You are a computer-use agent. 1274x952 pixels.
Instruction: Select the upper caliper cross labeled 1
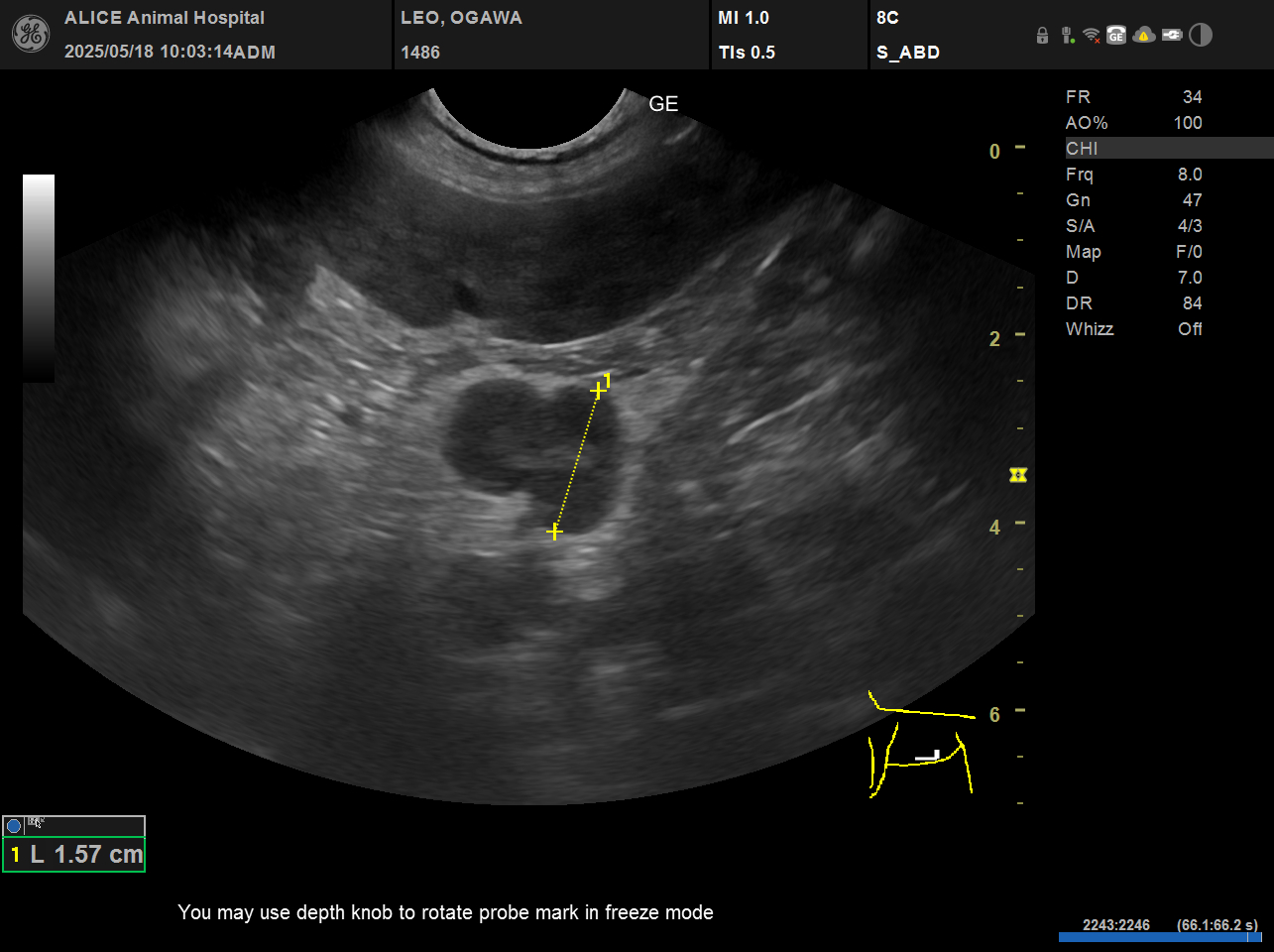point(597,392)
